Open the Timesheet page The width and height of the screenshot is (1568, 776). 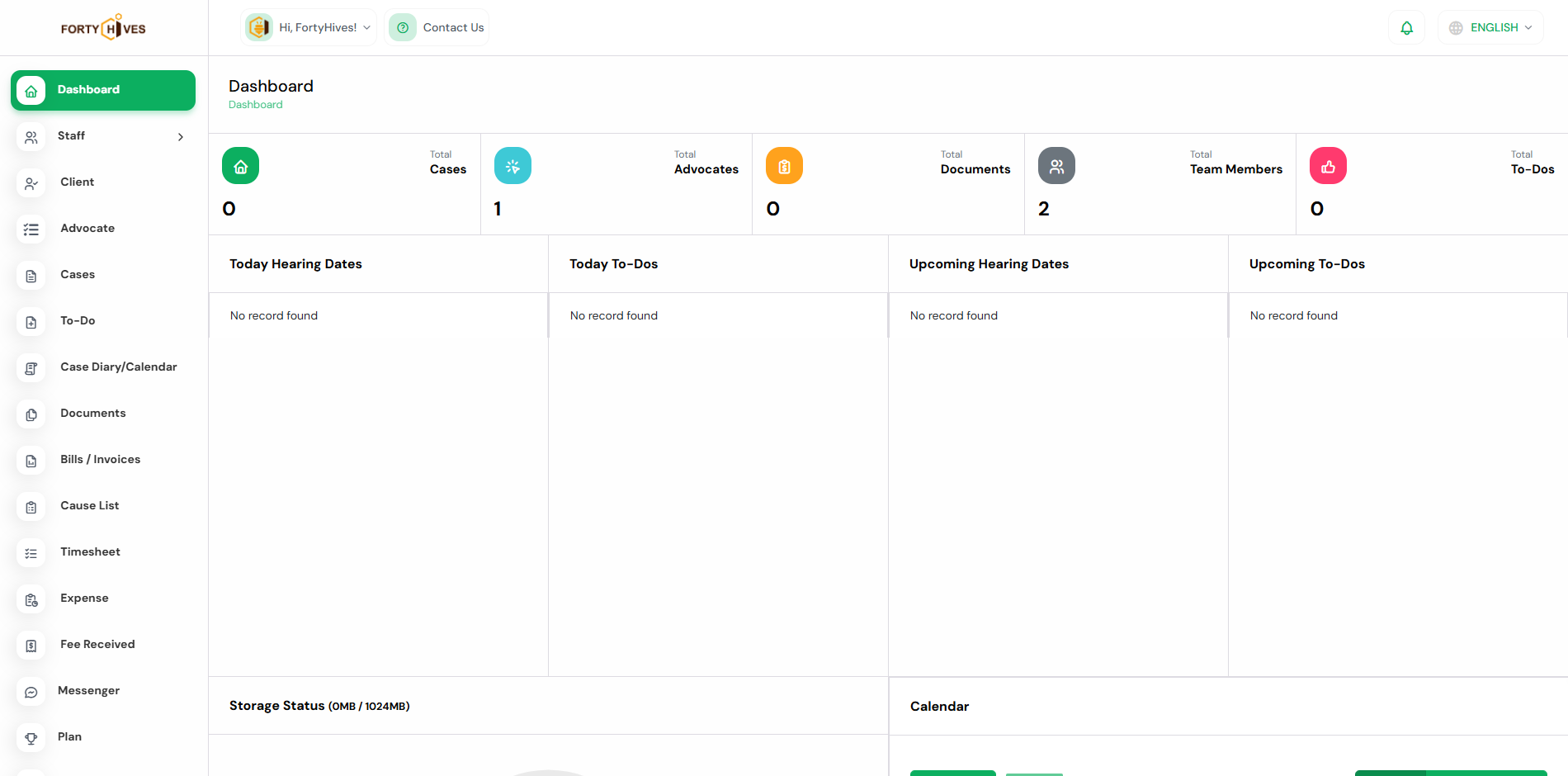point(103,552)
